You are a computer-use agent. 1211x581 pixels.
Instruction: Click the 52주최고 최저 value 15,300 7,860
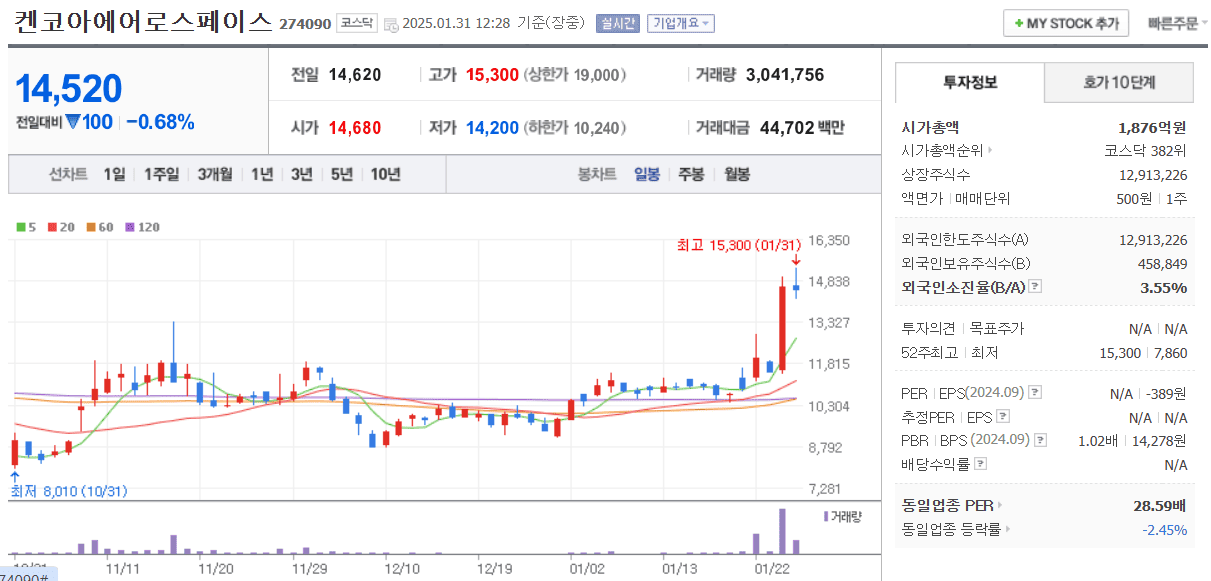[x=1144, y=353]
